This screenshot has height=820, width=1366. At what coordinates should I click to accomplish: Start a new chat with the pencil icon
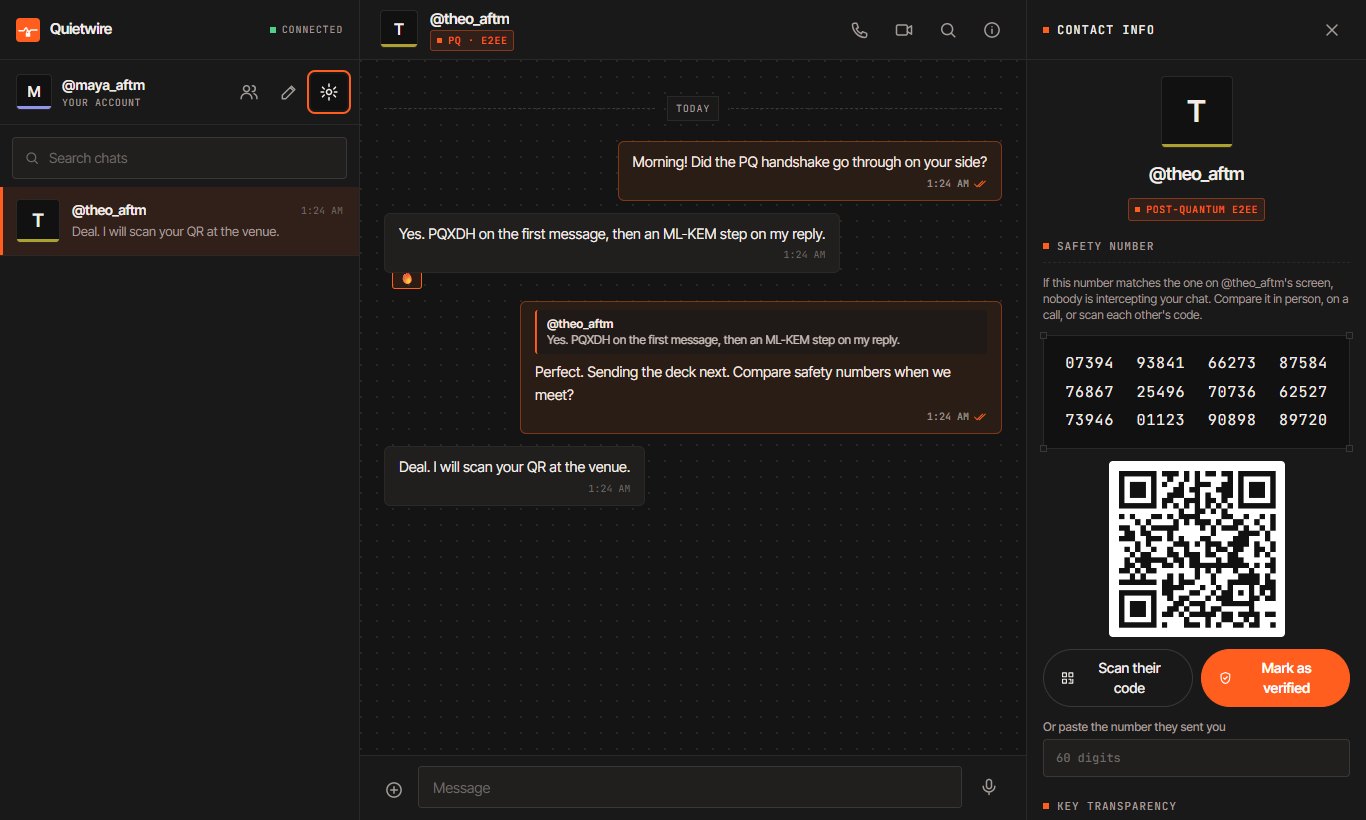(288, 92)
